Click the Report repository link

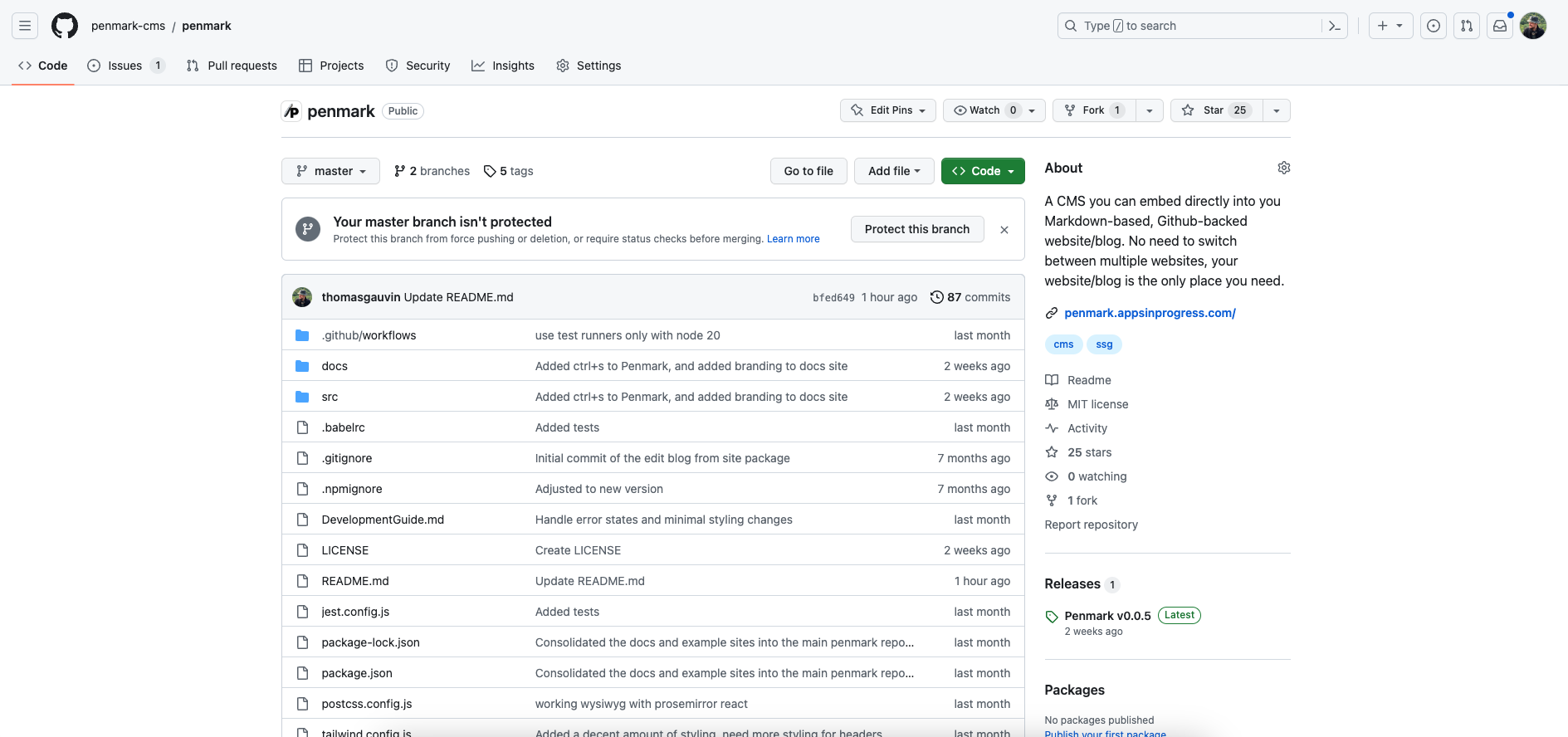coord(1091,525)
